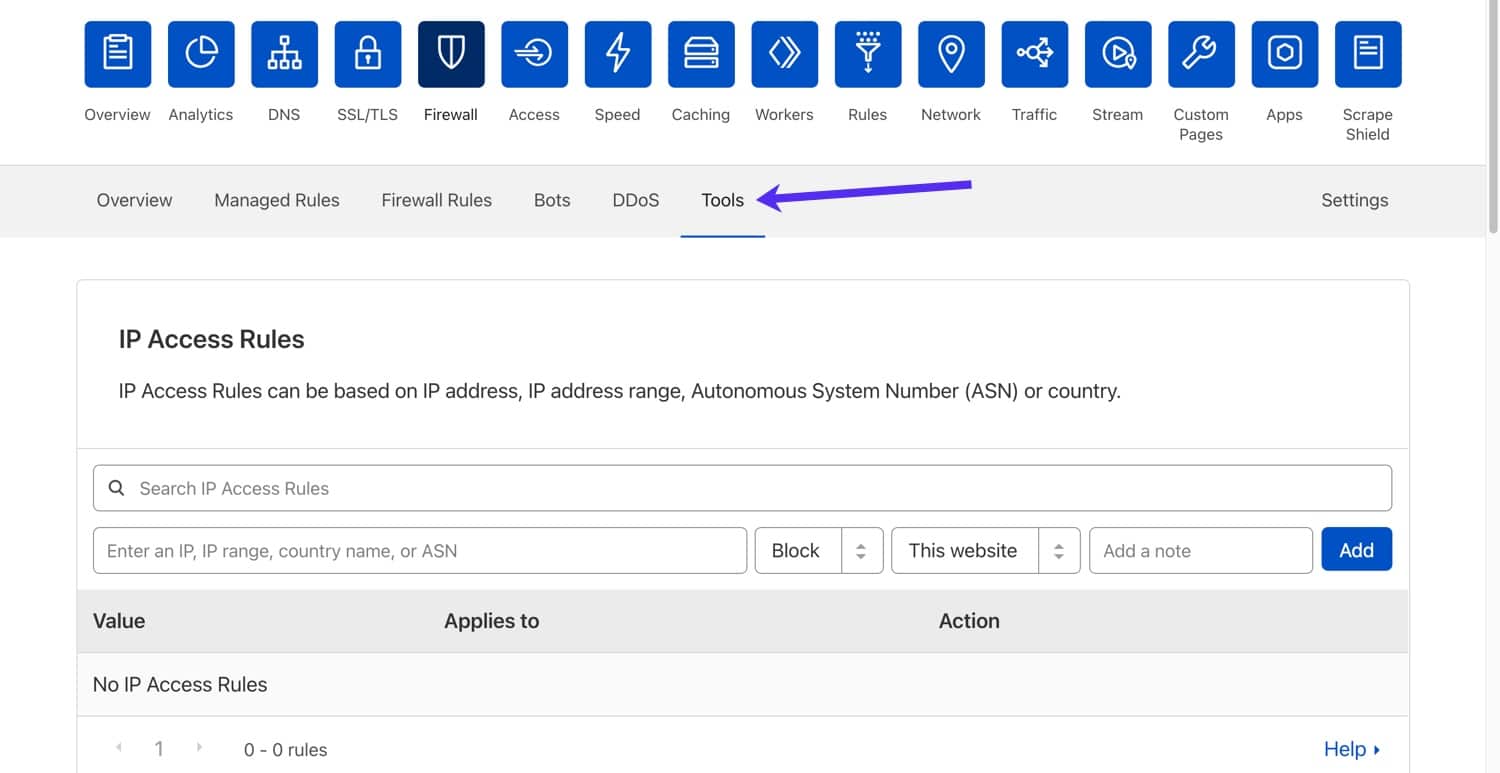The width and height of the screenshot is (1500, 773).
Task: Switch to the Managed Rules tab
Action: 277,200
